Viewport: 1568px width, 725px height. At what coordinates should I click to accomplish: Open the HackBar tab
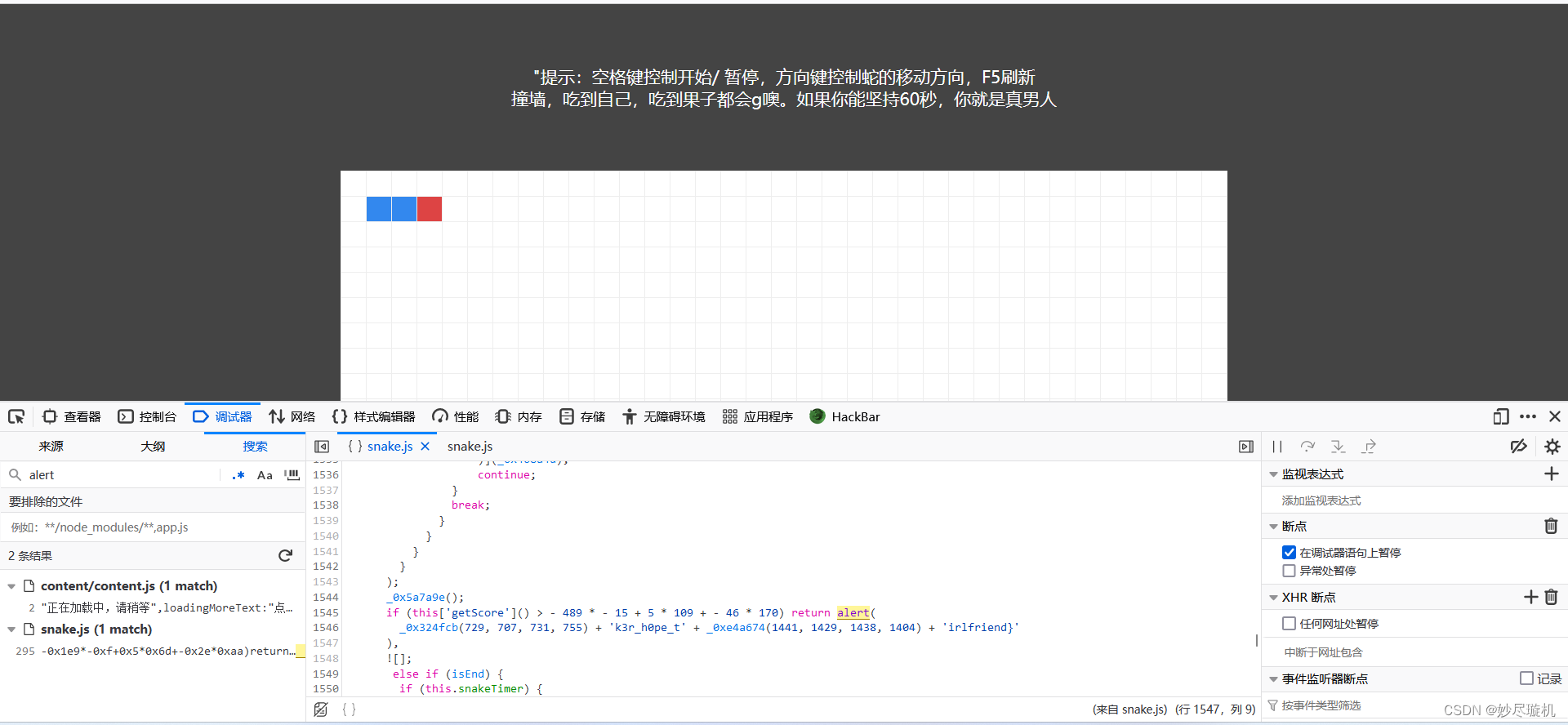(x=845, y=417)
